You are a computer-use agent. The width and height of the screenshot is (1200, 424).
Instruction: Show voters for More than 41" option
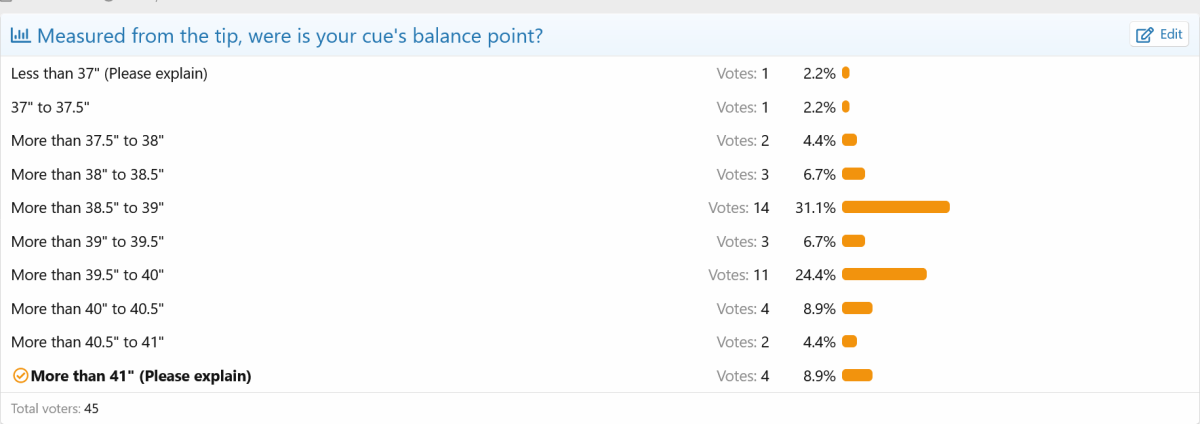click(x=742, y=376)
